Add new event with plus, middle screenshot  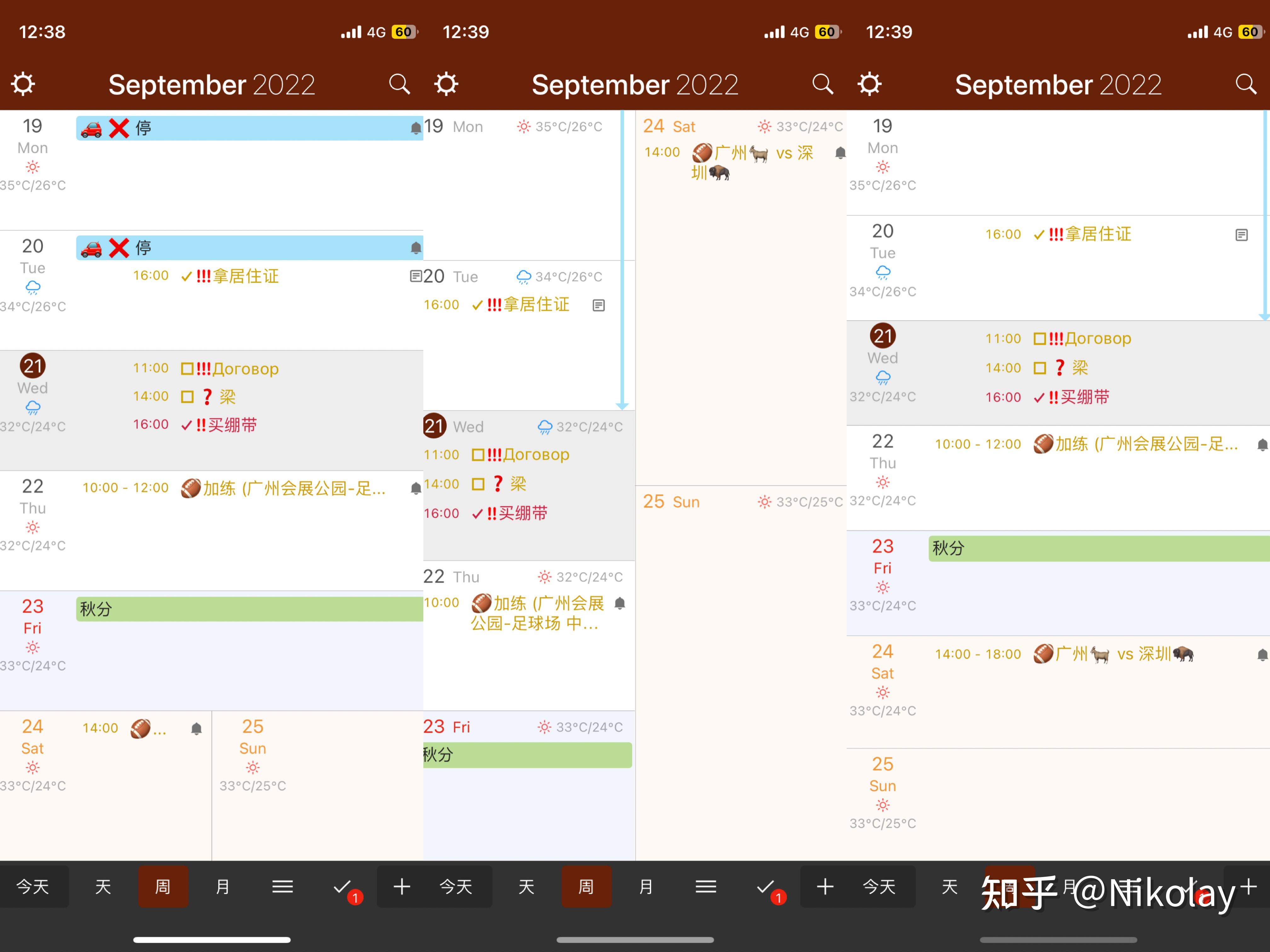point(825,887)
